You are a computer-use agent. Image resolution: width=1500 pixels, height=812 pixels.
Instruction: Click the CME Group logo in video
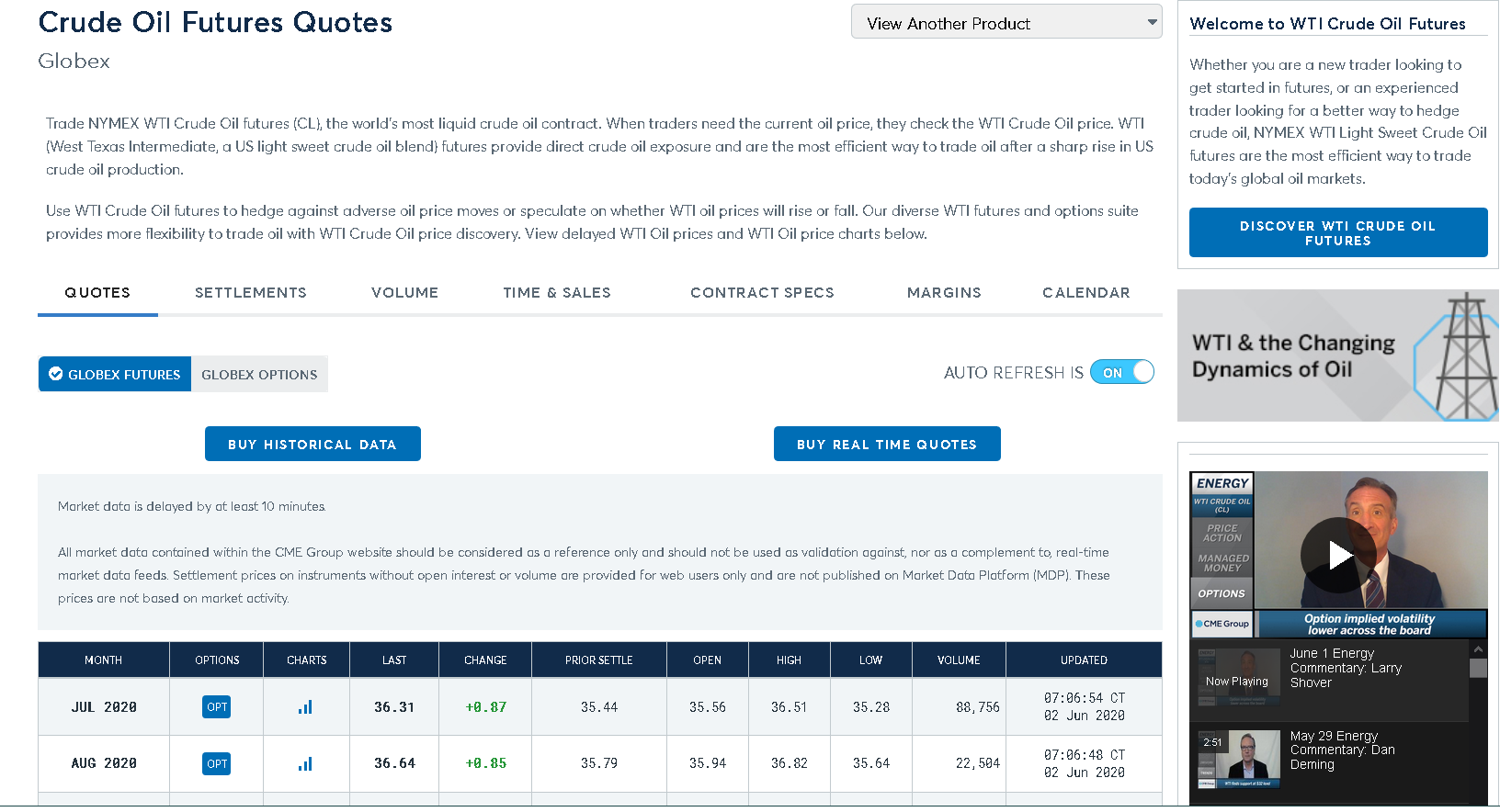(x=1222, y=624)
